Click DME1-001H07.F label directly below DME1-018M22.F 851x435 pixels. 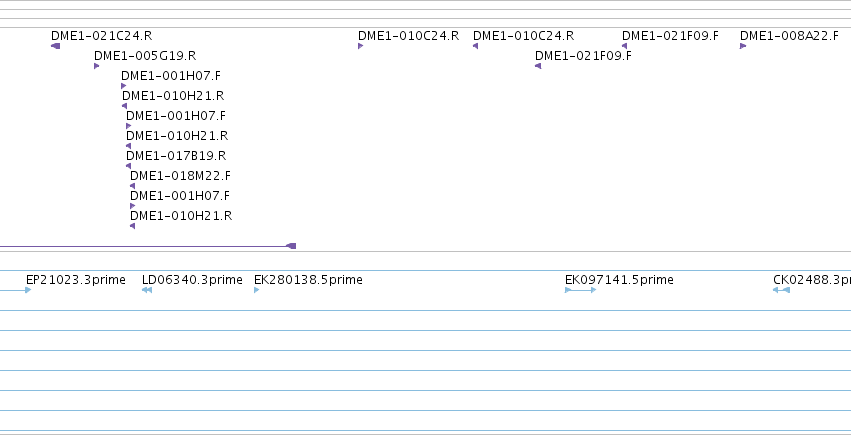[180, 196]
